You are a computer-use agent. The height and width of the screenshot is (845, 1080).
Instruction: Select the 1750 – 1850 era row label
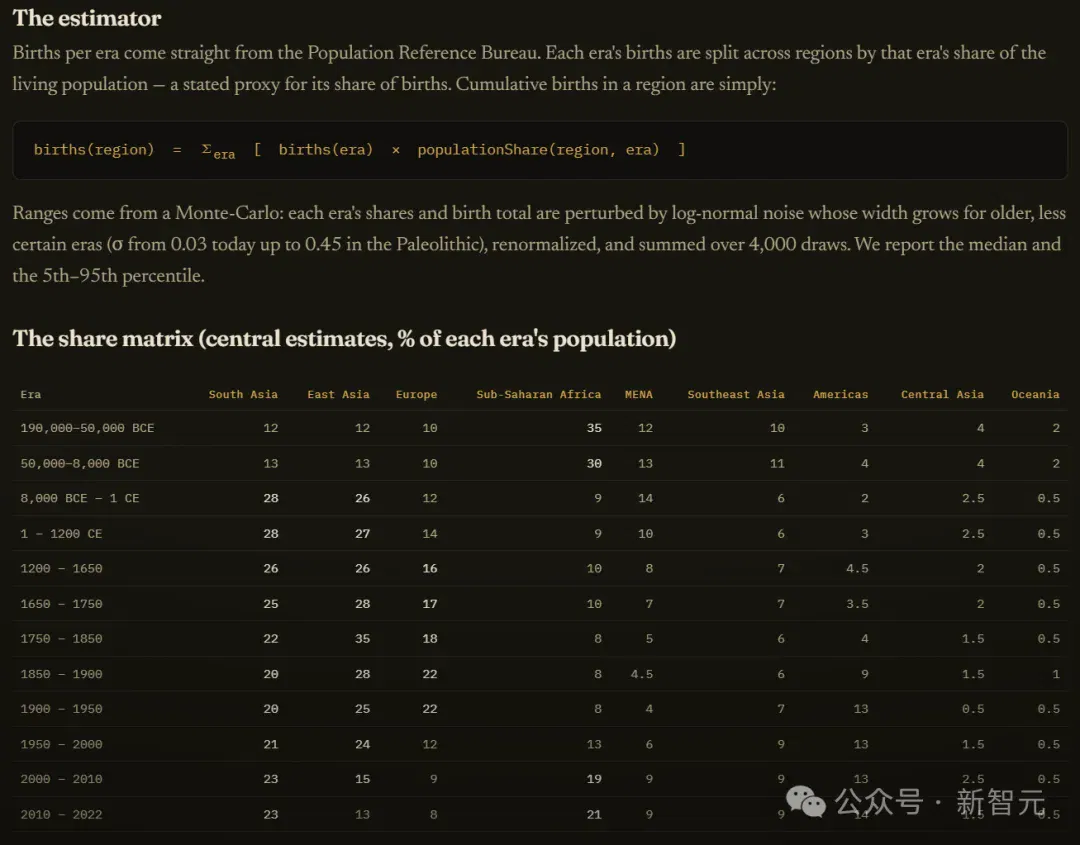coord(61,638)
